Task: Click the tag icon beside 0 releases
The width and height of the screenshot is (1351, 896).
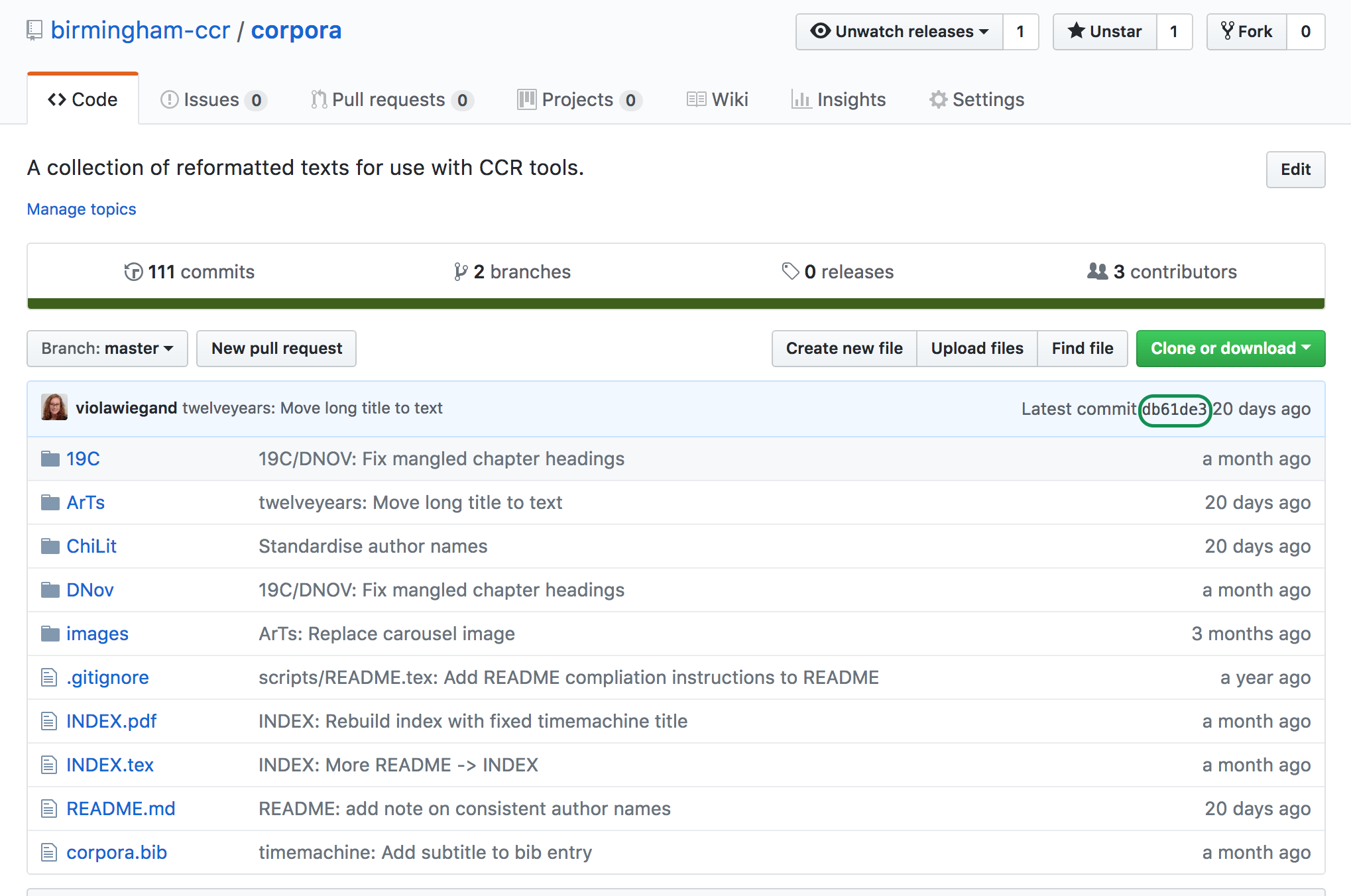Action: (x=790, y=272)
